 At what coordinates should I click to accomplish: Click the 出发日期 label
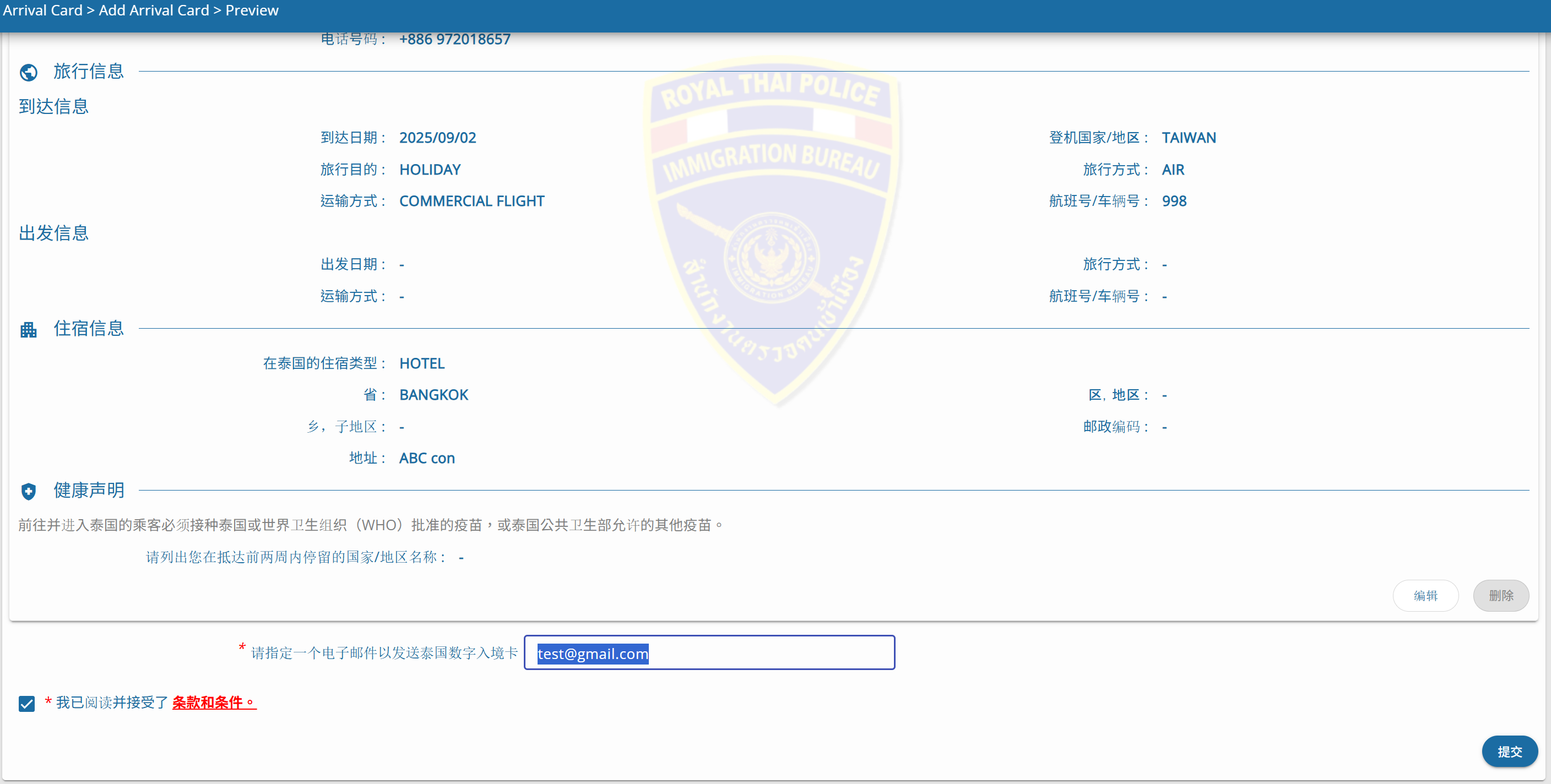coord(353,264)
